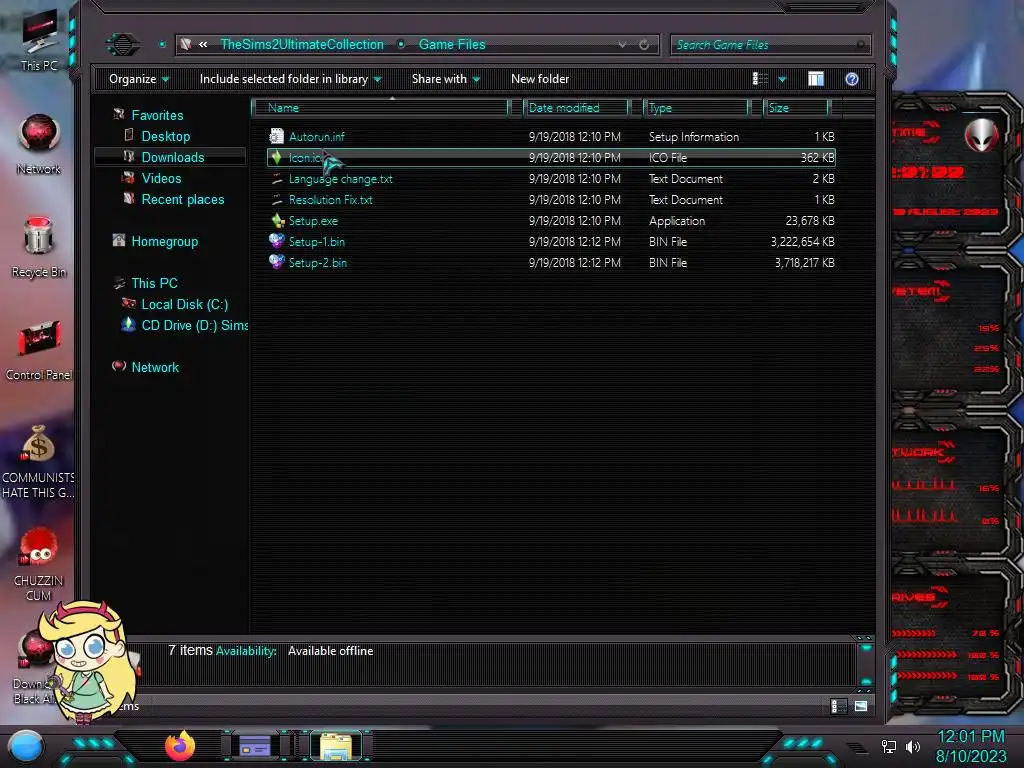Open the Recycle Bin desktop icon

tap(39, 247)
